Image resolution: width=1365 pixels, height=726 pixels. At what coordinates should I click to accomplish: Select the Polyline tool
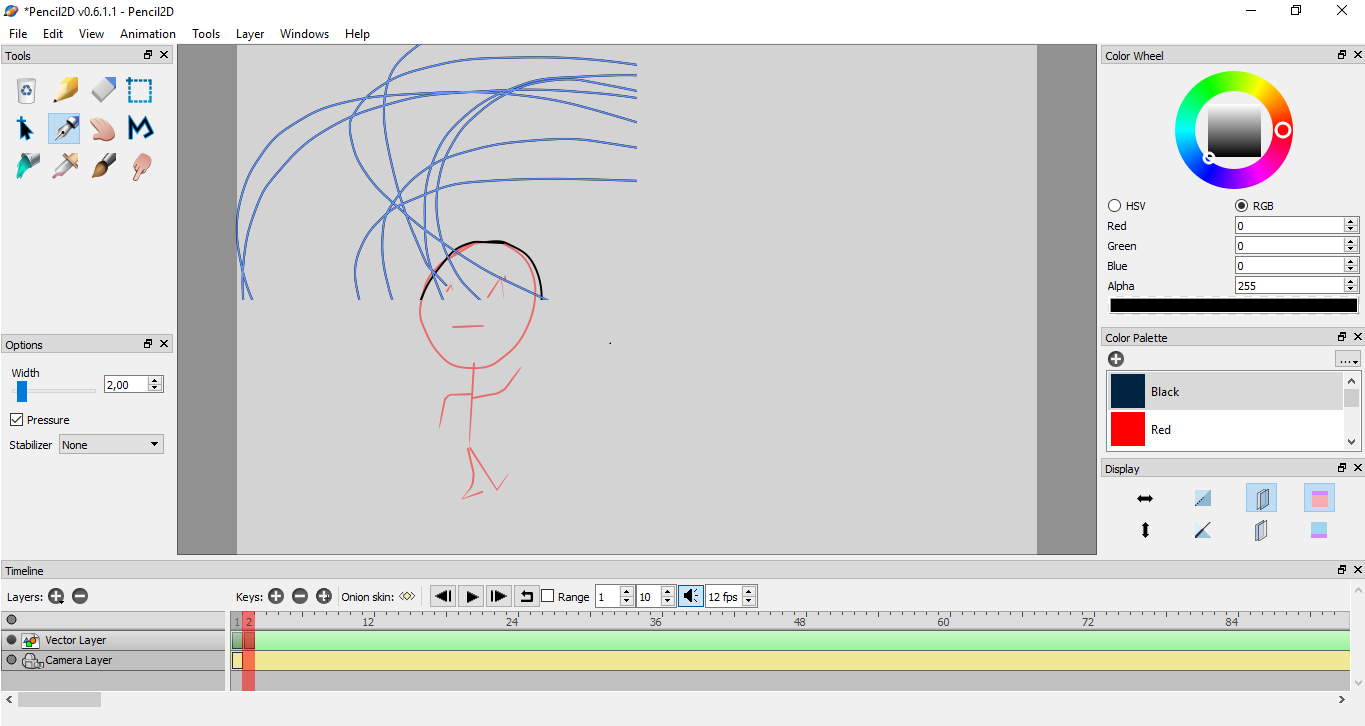click(x=140, y=129)
